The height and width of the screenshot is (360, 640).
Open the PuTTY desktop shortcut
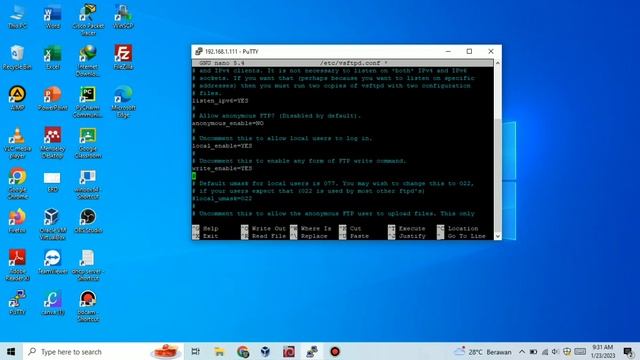click(17, 303)
